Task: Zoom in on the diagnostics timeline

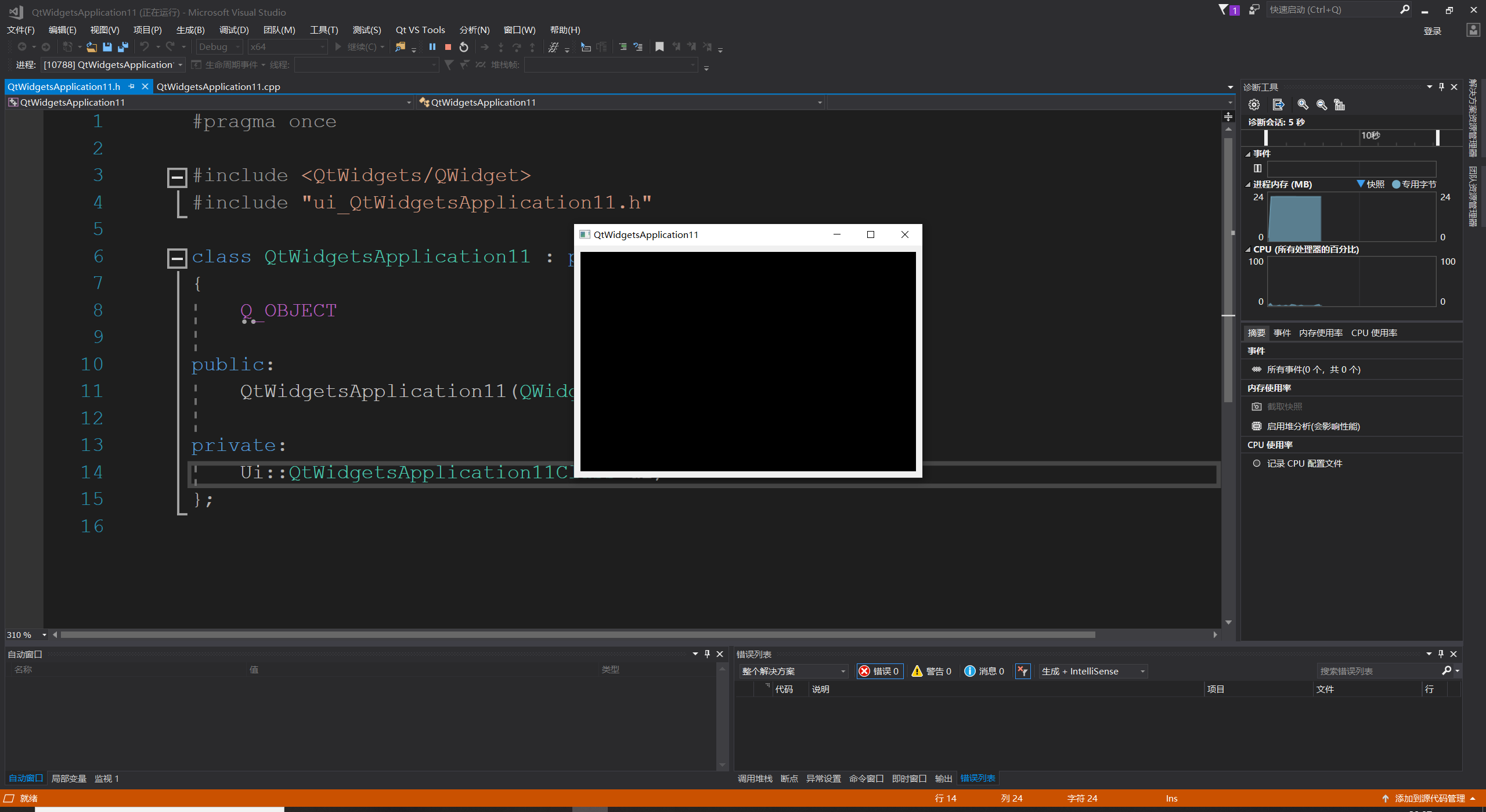Action: tap(1303, 104)
